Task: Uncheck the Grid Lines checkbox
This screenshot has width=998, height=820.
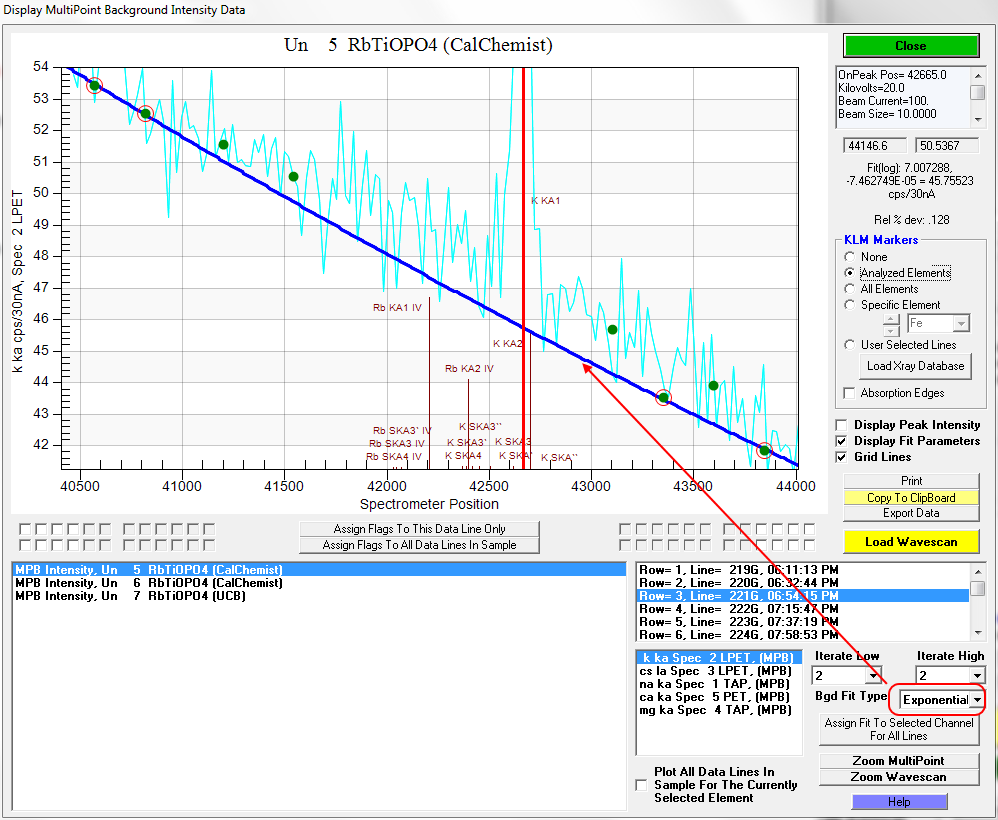Action: click(841, 457)
